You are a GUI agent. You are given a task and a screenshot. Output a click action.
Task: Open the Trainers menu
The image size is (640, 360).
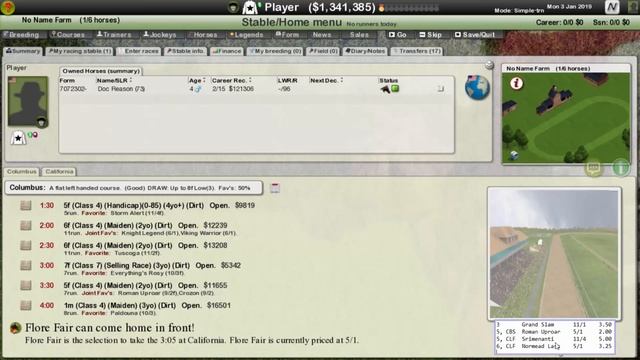[x=114, y=35]
